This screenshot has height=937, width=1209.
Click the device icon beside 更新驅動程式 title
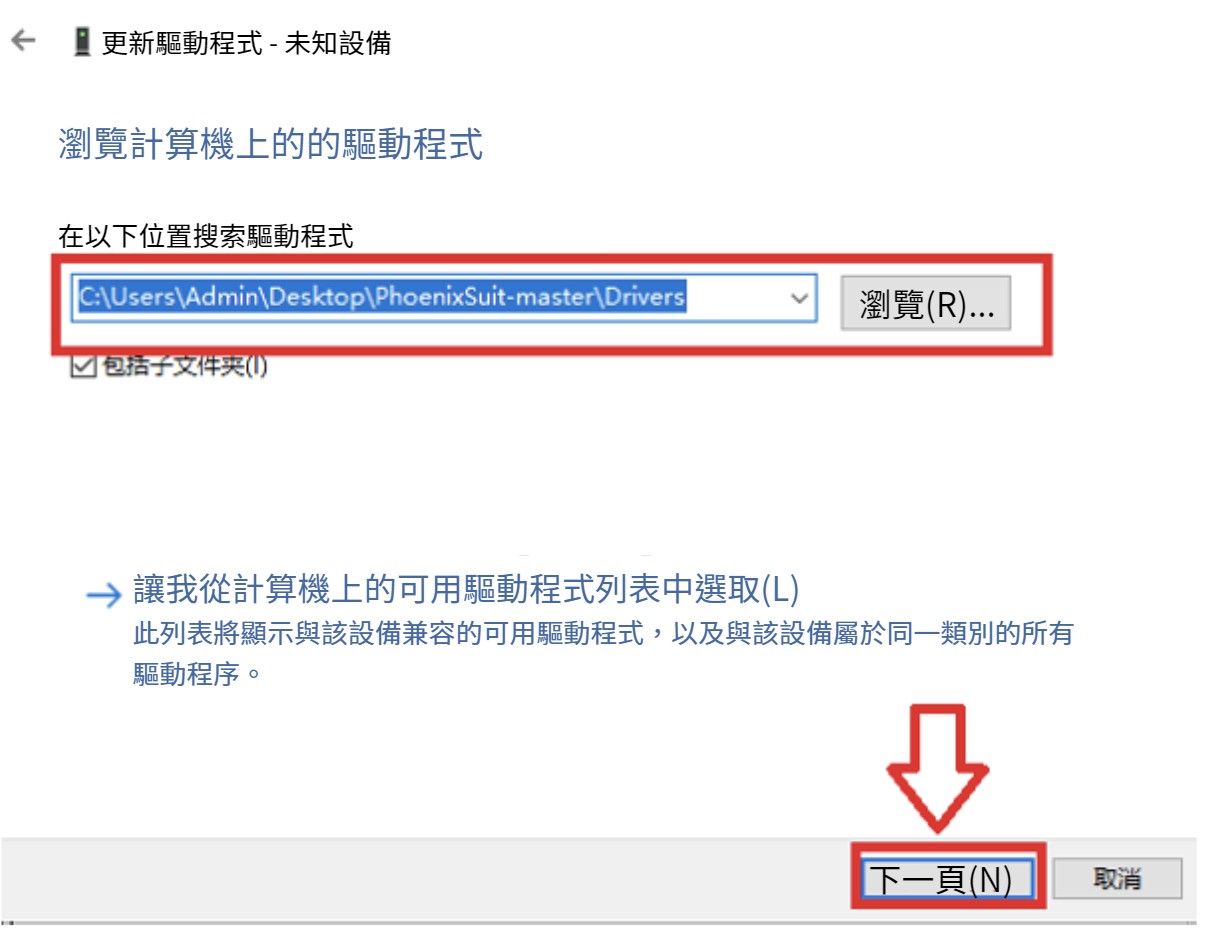[83, 42]
